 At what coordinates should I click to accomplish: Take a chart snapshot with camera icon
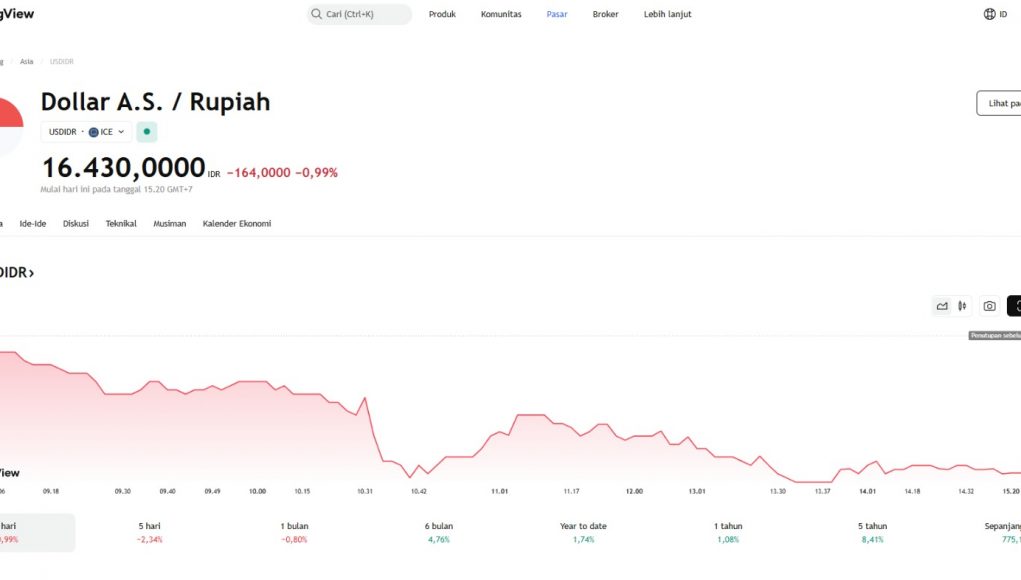(989, 306)
